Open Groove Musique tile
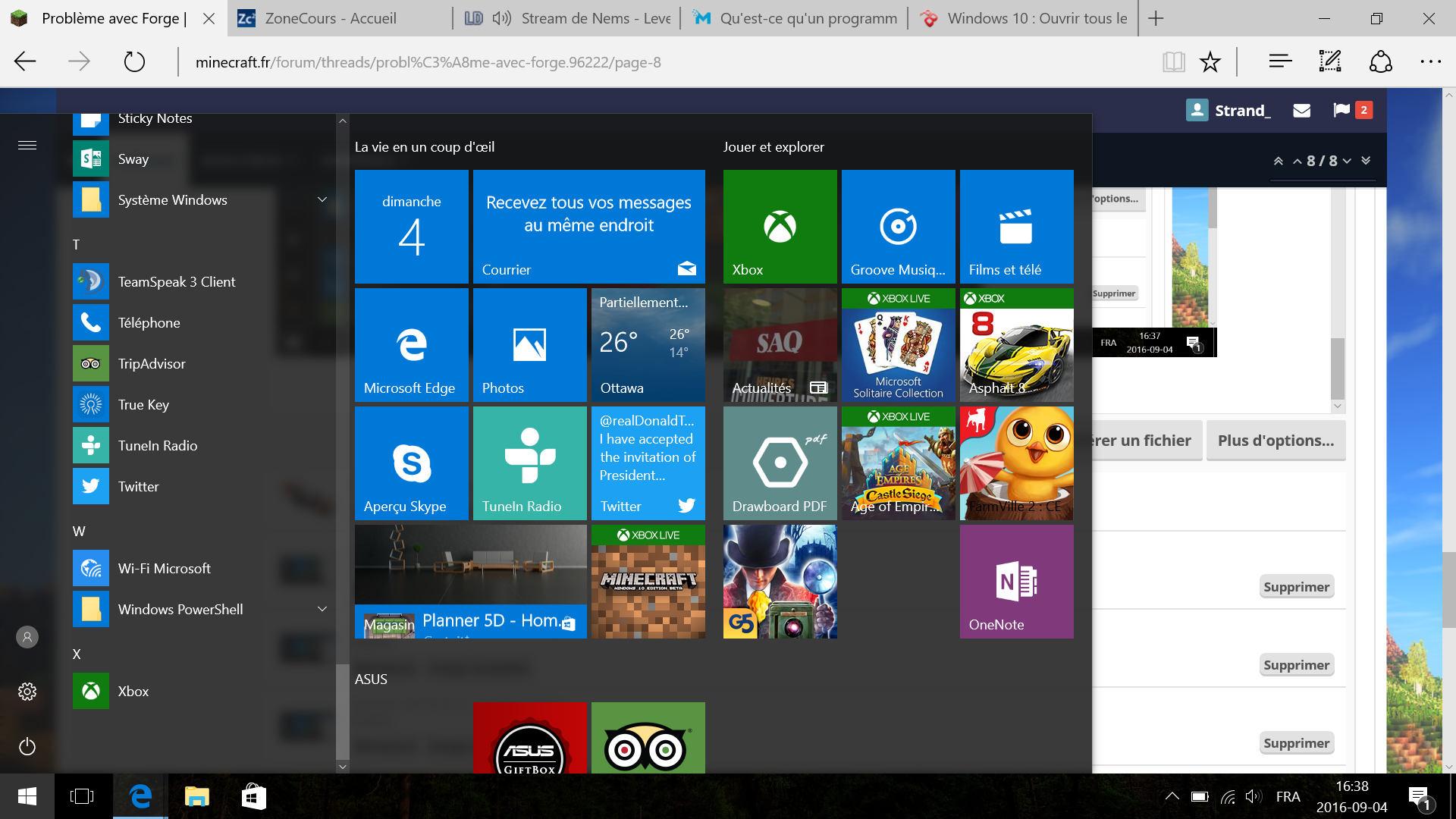Viewport: 1456px width, 819px height. (899, 227)
